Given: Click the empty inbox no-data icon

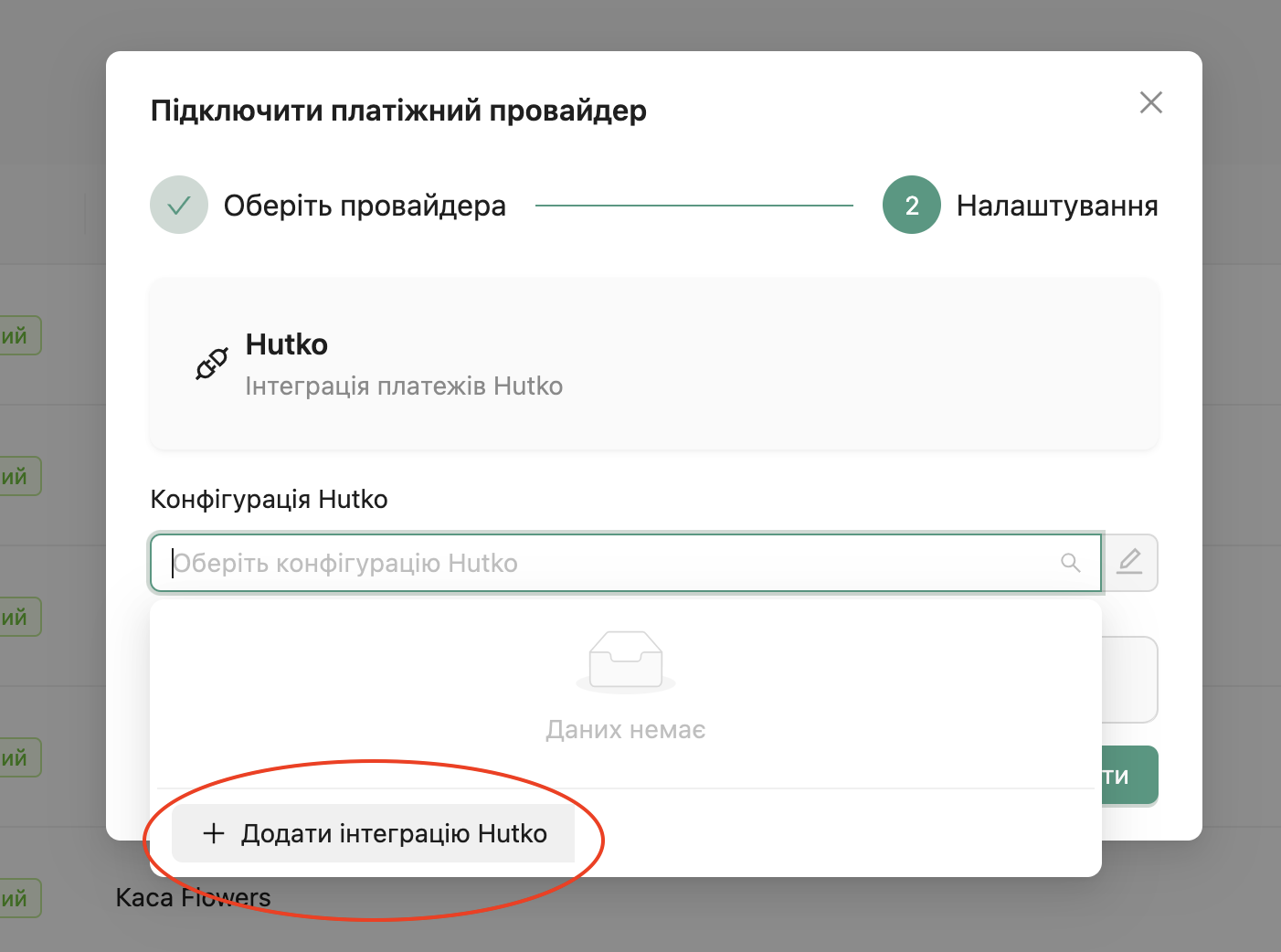Looking at the screenshot, I should (626, 661).
